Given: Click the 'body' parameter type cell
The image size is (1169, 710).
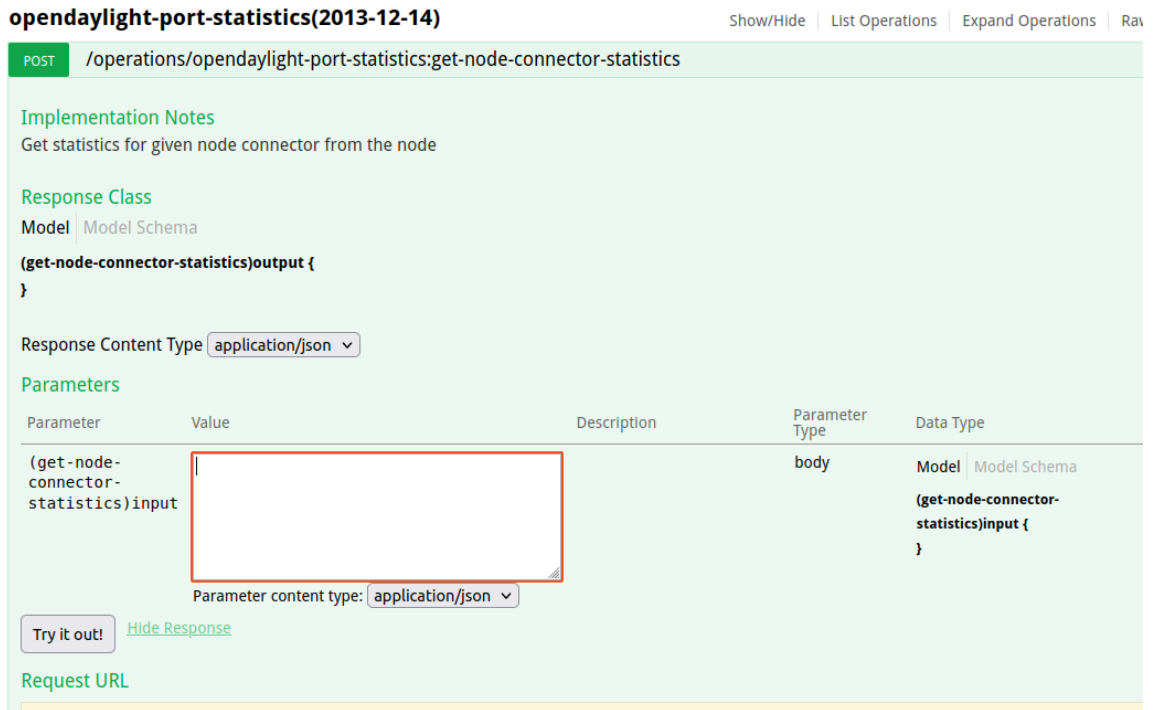Looking at the screenshot, I should (811, 462).
